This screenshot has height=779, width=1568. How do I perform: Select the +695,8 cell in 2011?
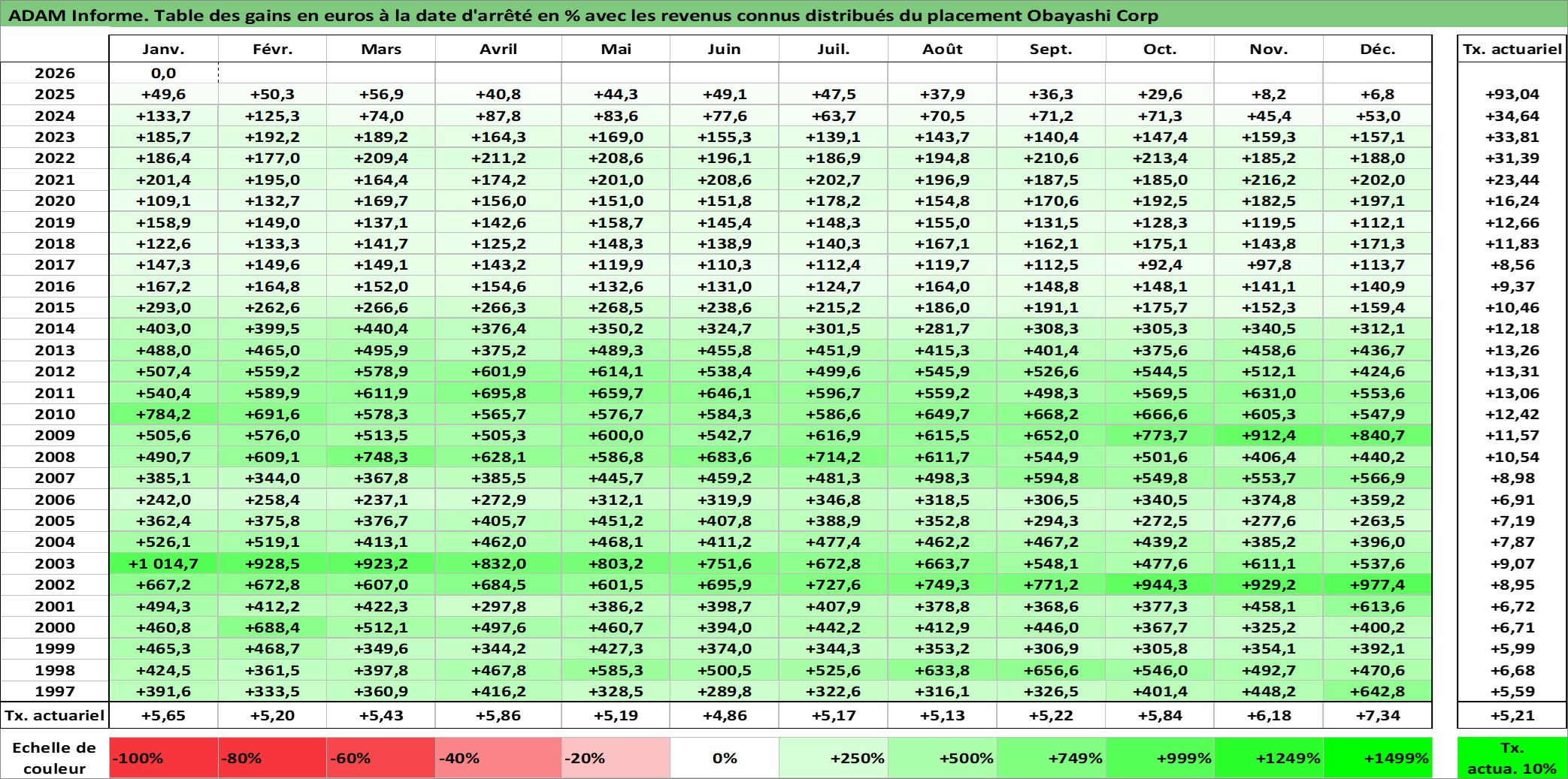tap(498, 393)
